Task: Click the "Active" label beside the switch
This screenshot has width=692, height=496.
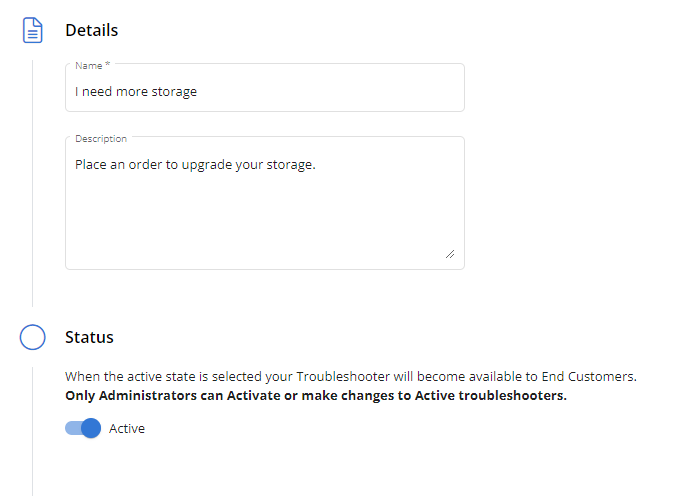Action: 127,428
